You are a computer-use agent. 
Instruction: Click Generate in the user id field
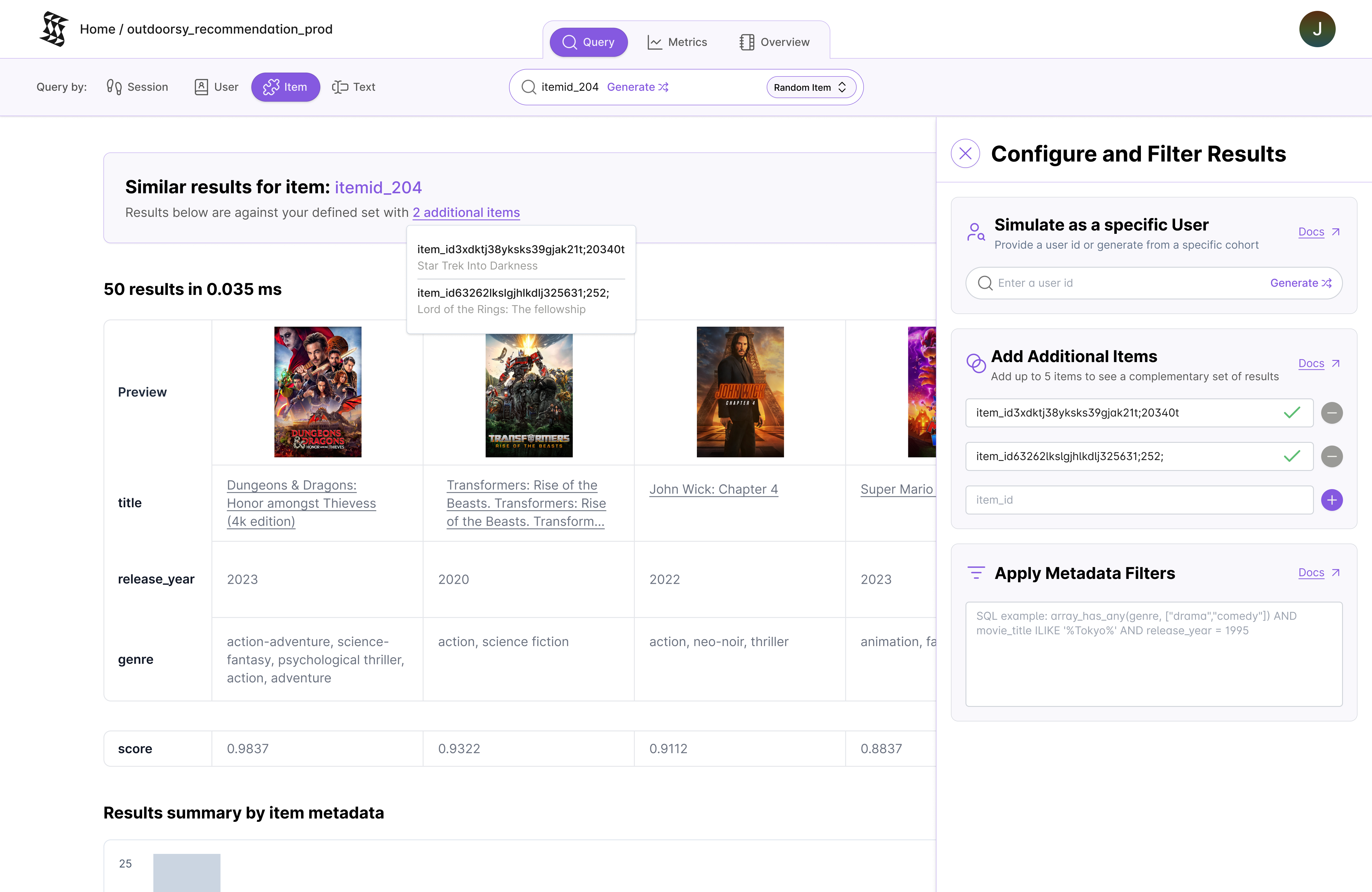coord(1301,283)
